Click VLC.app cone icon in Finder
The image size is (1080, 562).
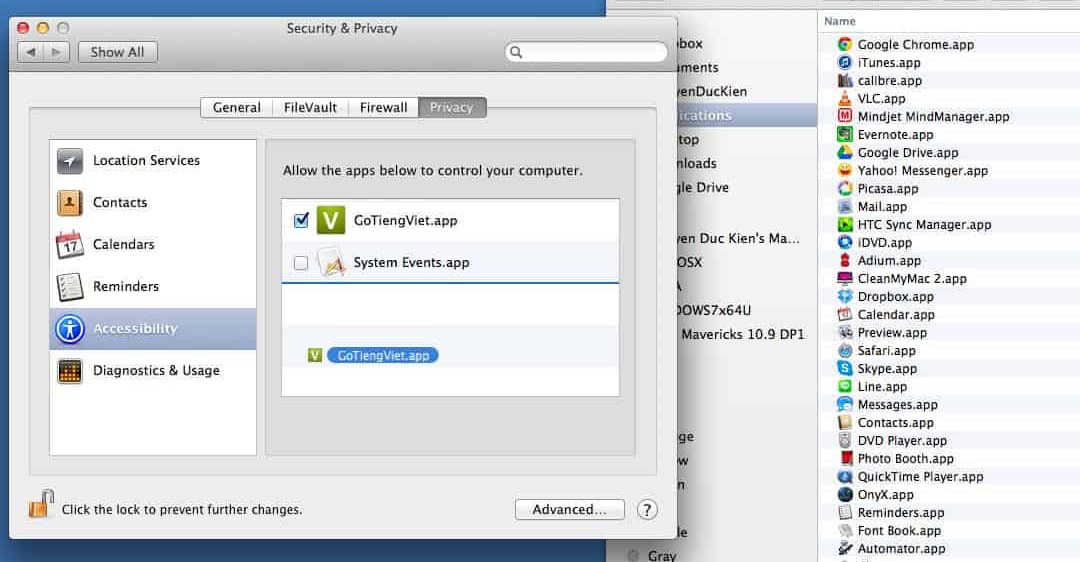pyautogui.click(x=844, y=98)
